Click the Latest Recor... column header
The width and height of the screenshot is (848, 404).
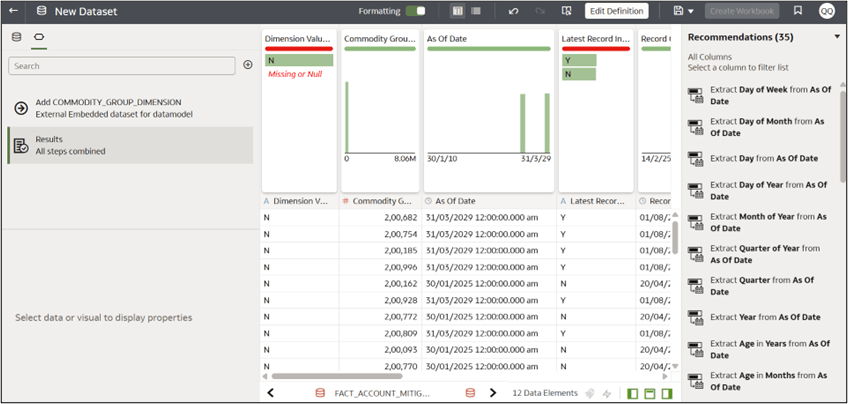click(596, 201)
